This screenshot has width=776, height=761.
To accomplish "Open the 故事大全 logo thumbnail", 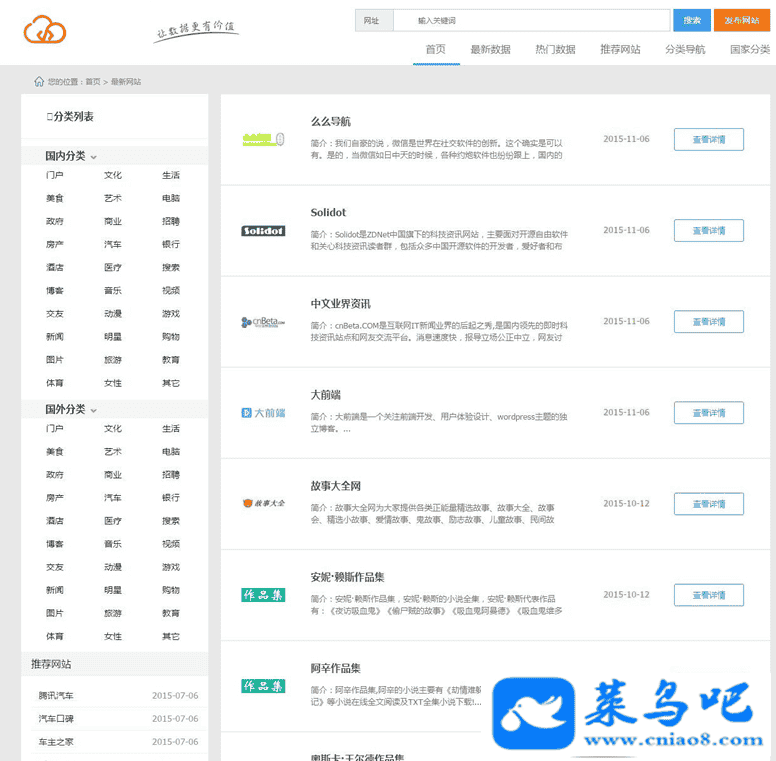I will pos(263,503).
